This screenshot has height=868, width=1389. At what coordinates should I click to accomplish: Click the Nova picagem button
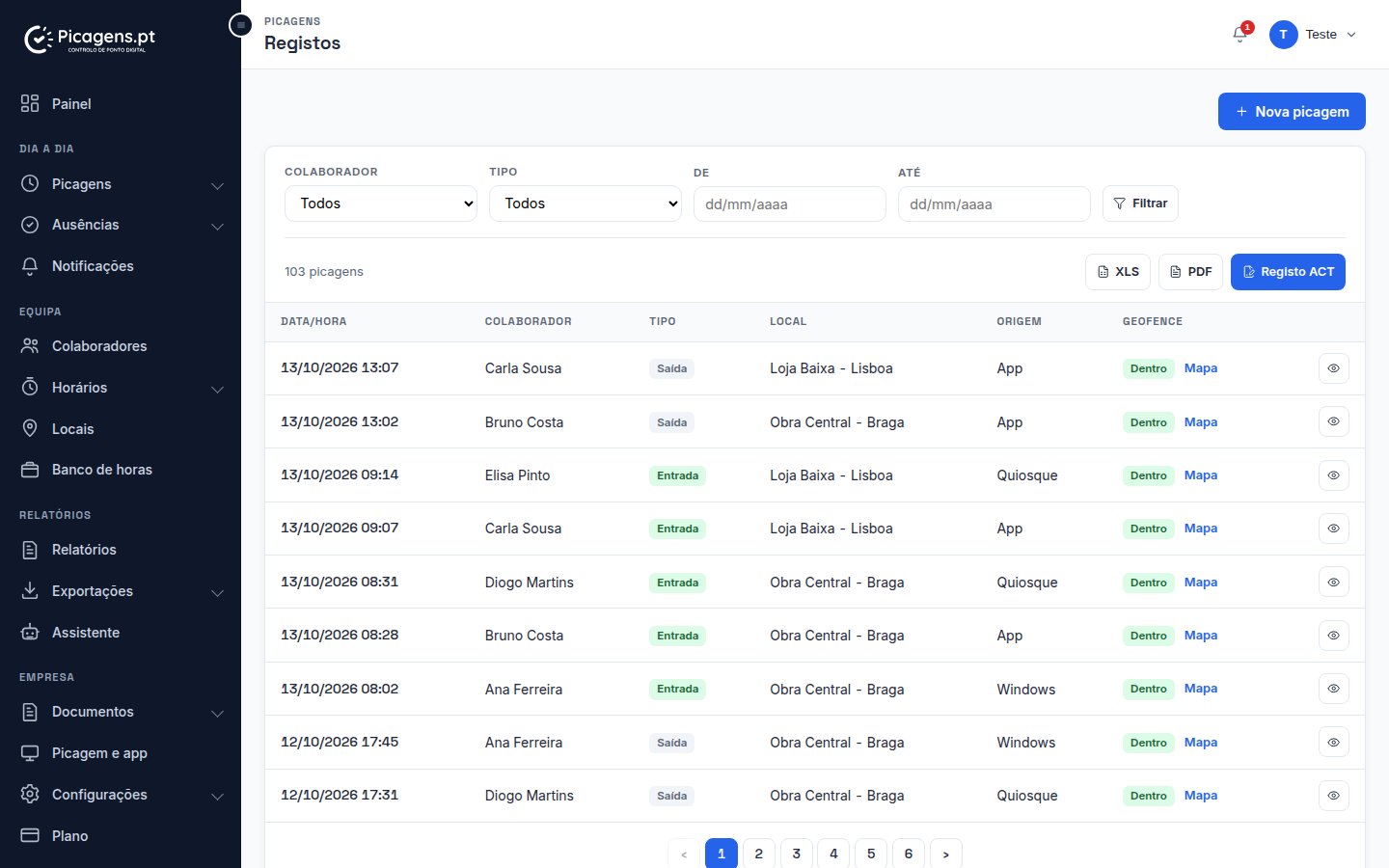(x=1292, y=111)
